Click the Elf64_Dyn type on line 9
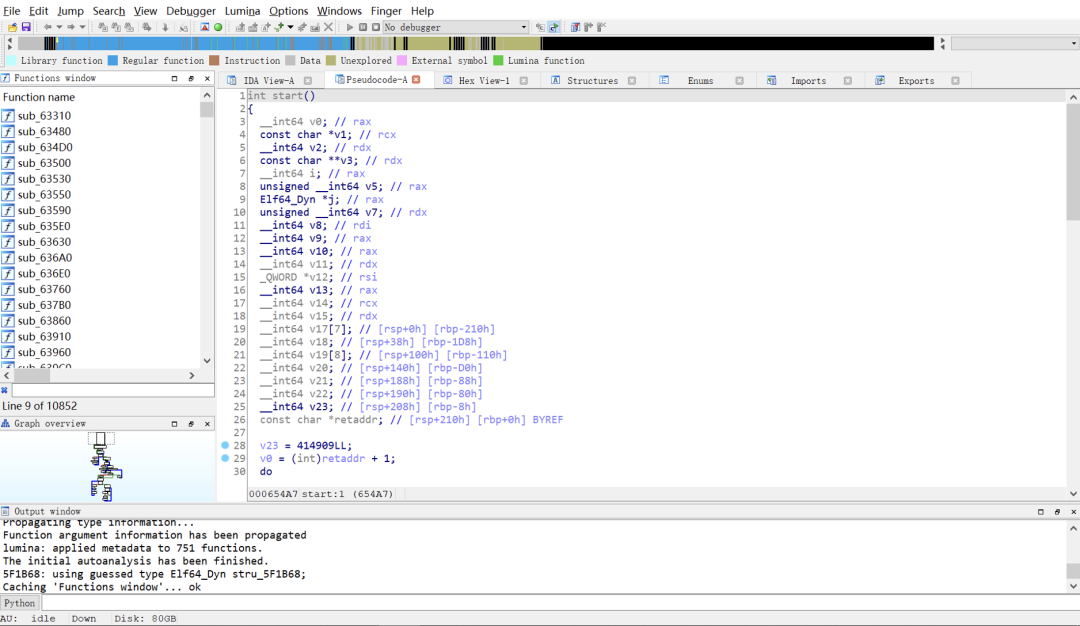This screenshot has width=1080, height=626. (287, 200)
